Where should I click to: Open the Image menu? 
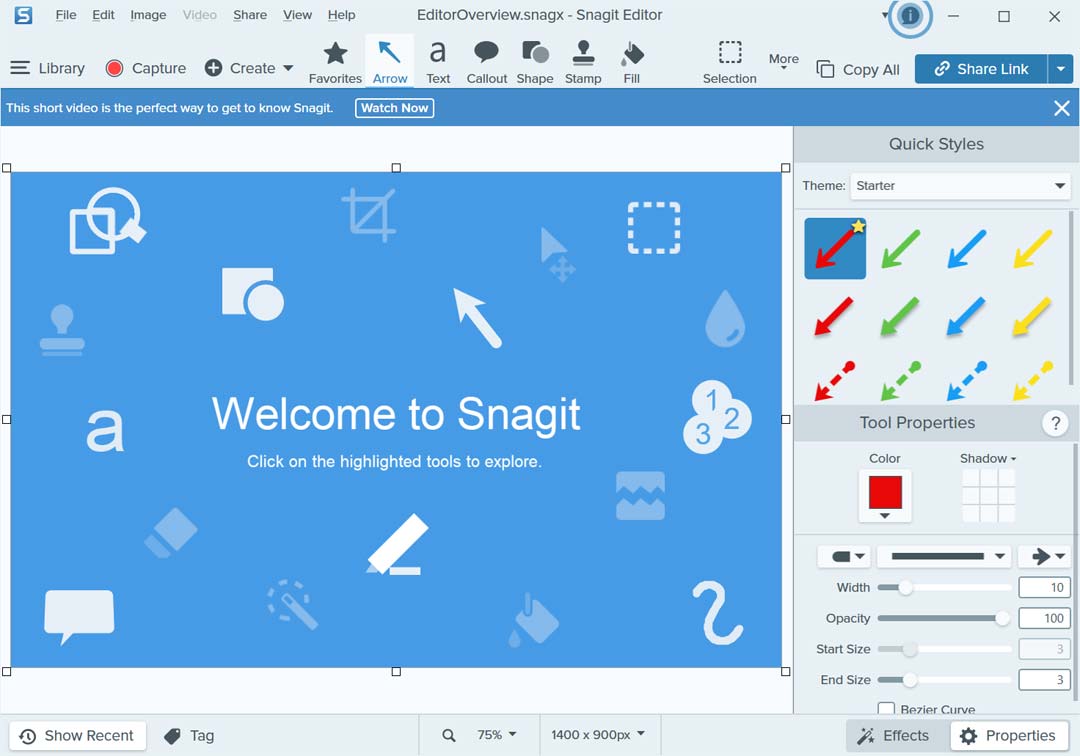[x=148, y=14]
